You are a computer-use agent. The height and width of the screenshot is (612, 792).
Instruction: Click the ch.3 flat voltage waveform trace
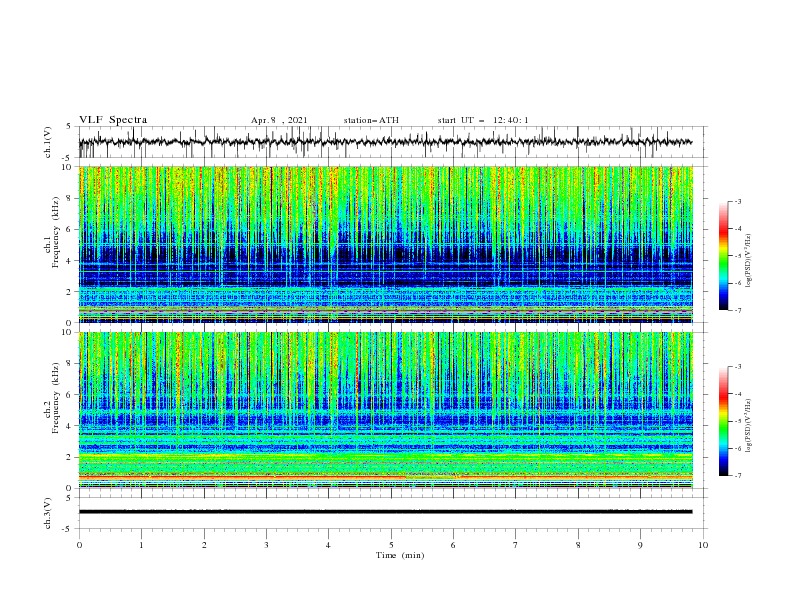click(385, 512)
